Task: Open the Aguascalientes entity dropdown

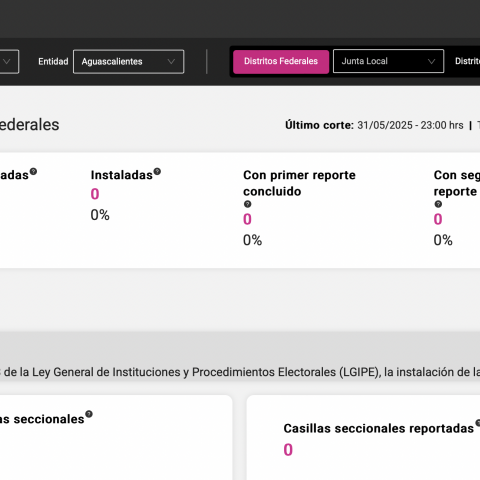Action: pos(128,61)
